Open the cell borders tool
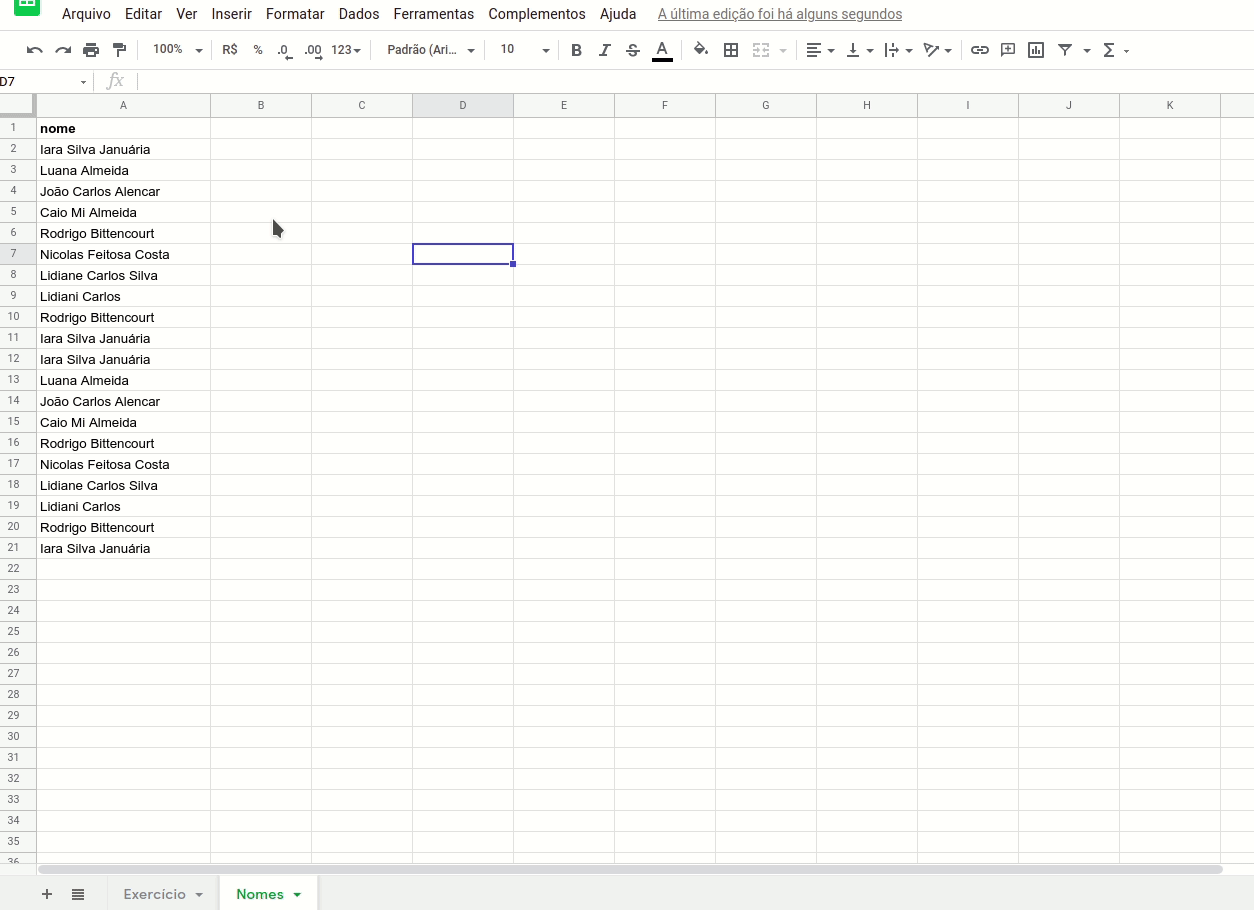Viewport: 1254px width, 910px height. pyautogui.click(x=731, y=50)
